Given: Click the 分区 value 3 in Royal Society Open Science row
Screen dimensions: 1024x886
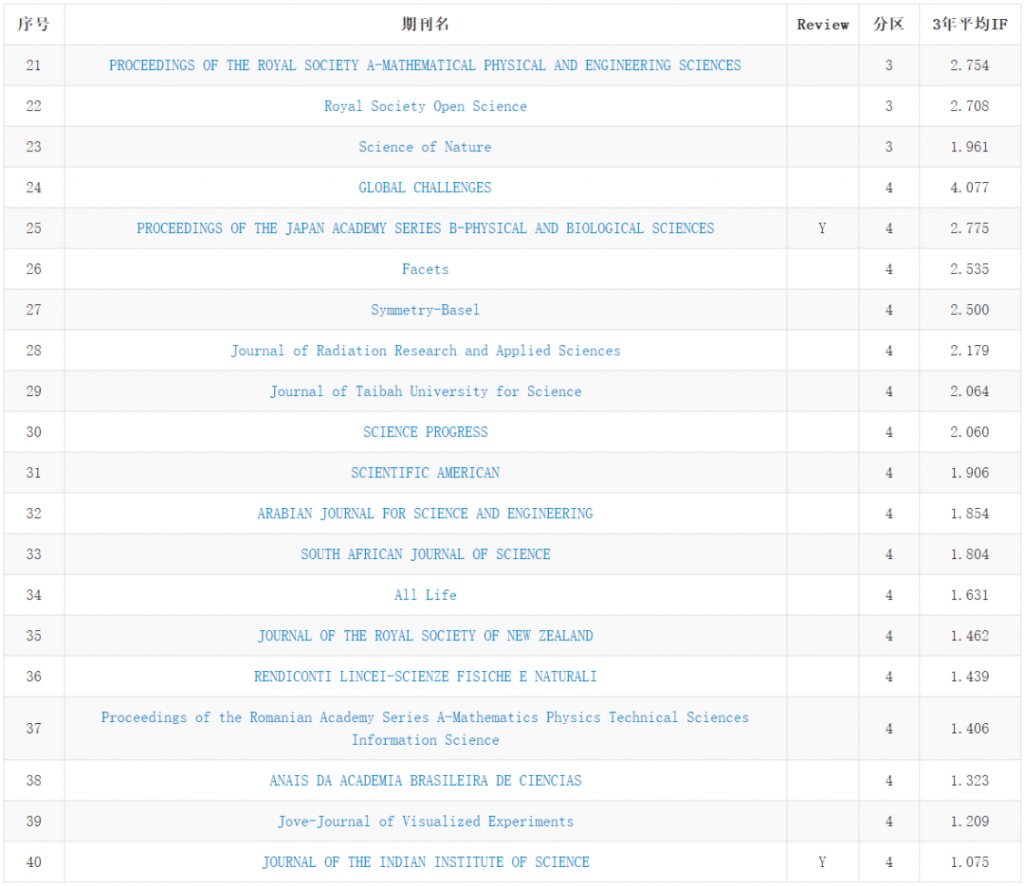Looking at the screenshot, I should (x=889, y=106).
